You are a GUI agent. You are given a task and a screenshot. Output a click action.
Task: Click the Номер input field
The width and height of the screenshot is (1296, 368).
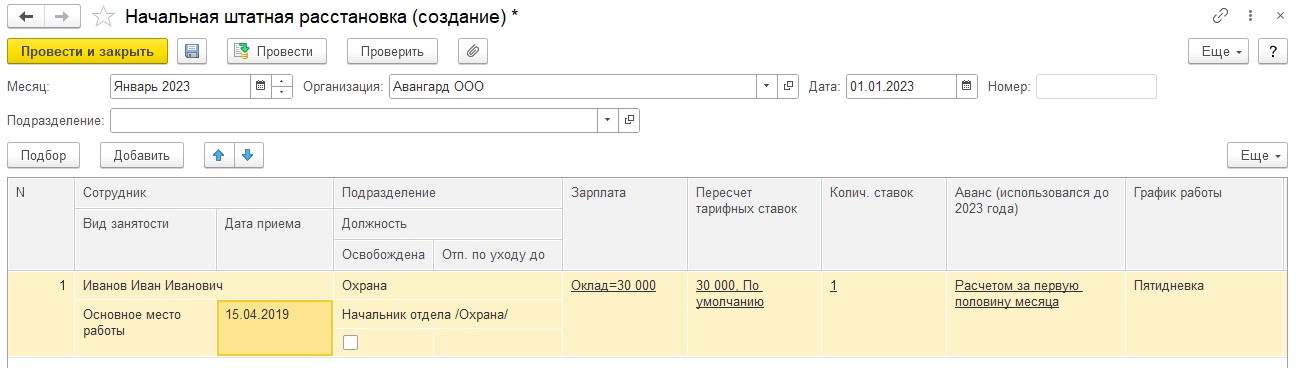(1096, 86)
